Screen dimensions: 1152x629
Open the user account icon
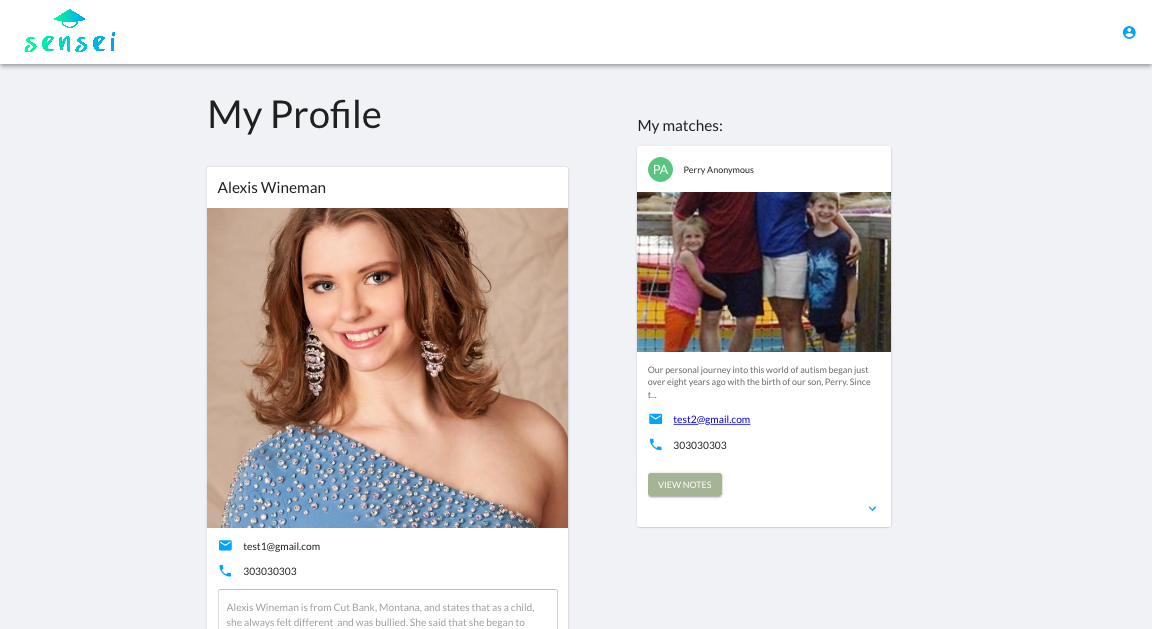(x=1128, y=32)
